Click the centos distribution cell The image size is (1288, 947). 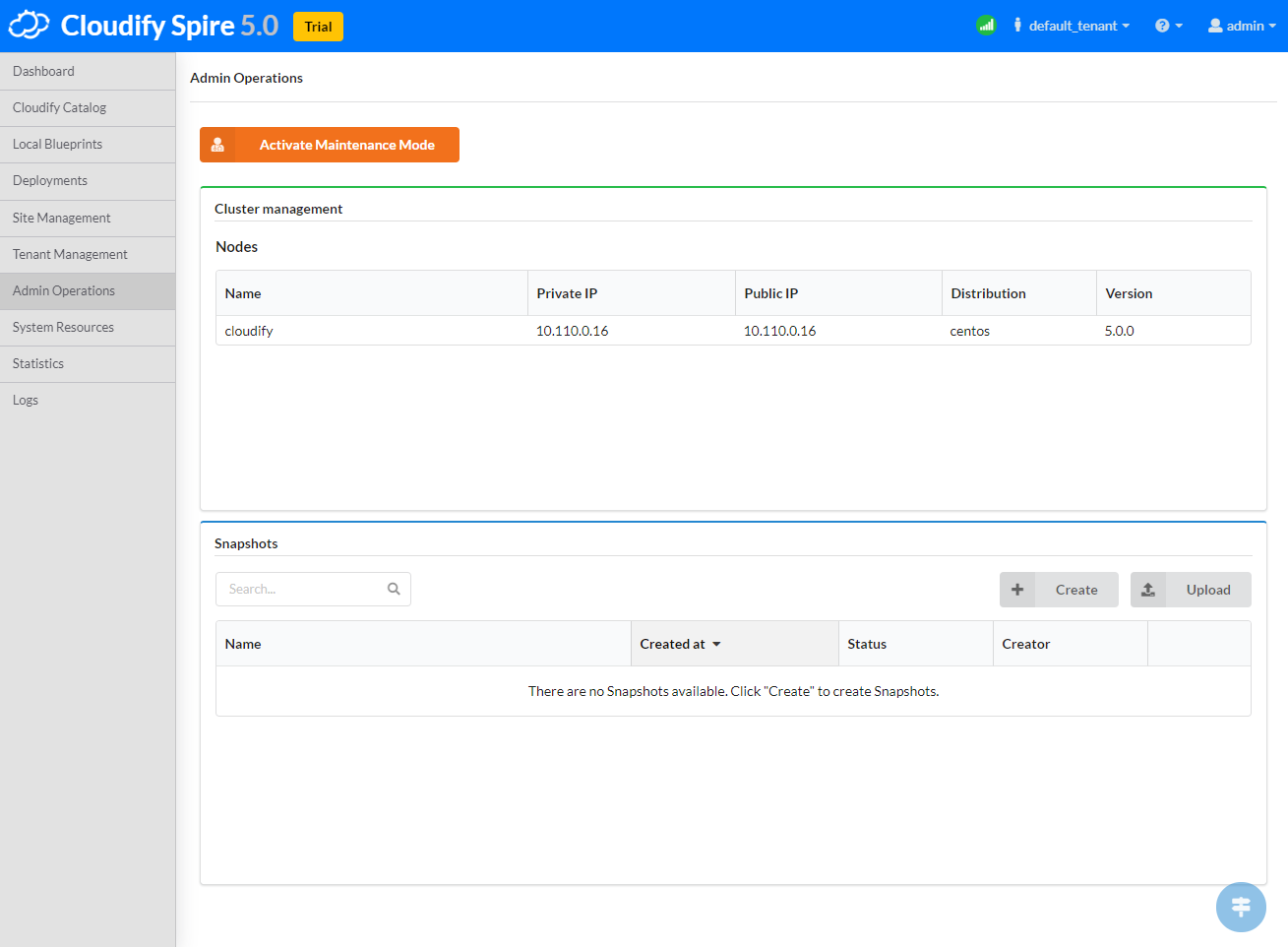click(970, 331)
